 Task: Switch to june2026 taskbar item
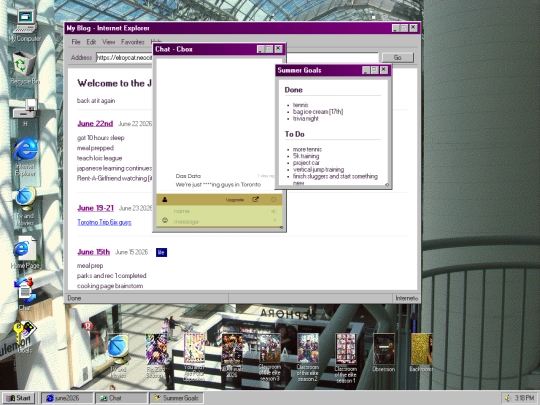click(x=67, y=398)
